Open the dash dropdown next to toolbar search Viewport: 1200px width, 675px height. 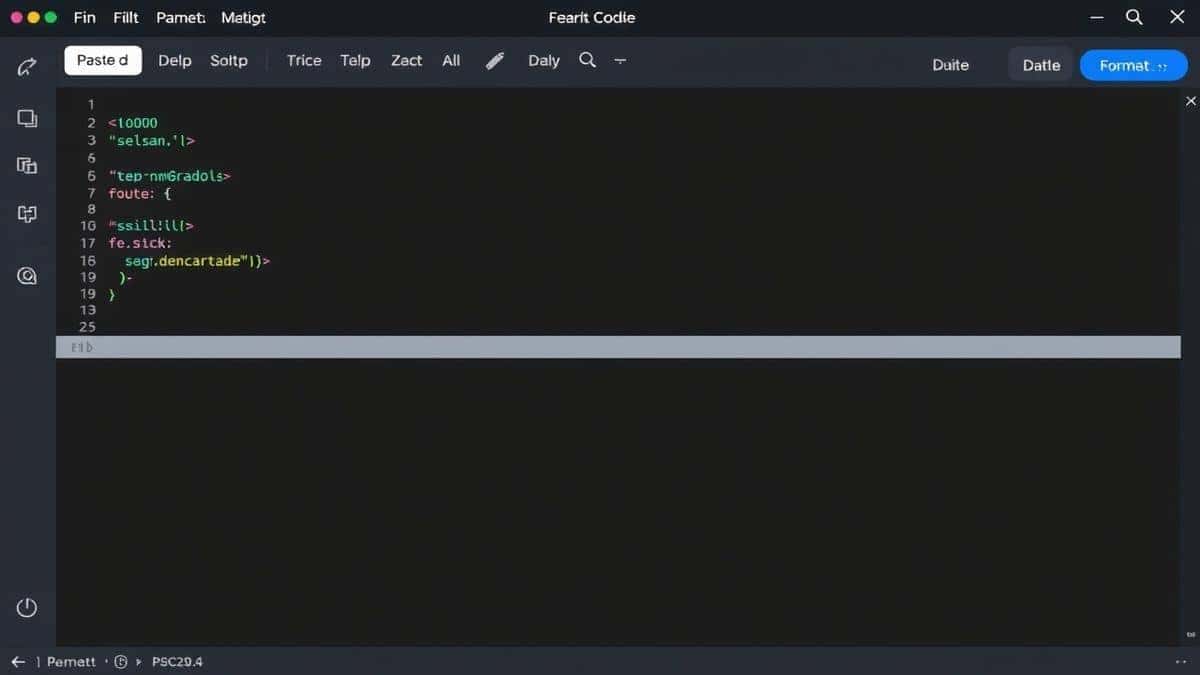click(620, 60)
